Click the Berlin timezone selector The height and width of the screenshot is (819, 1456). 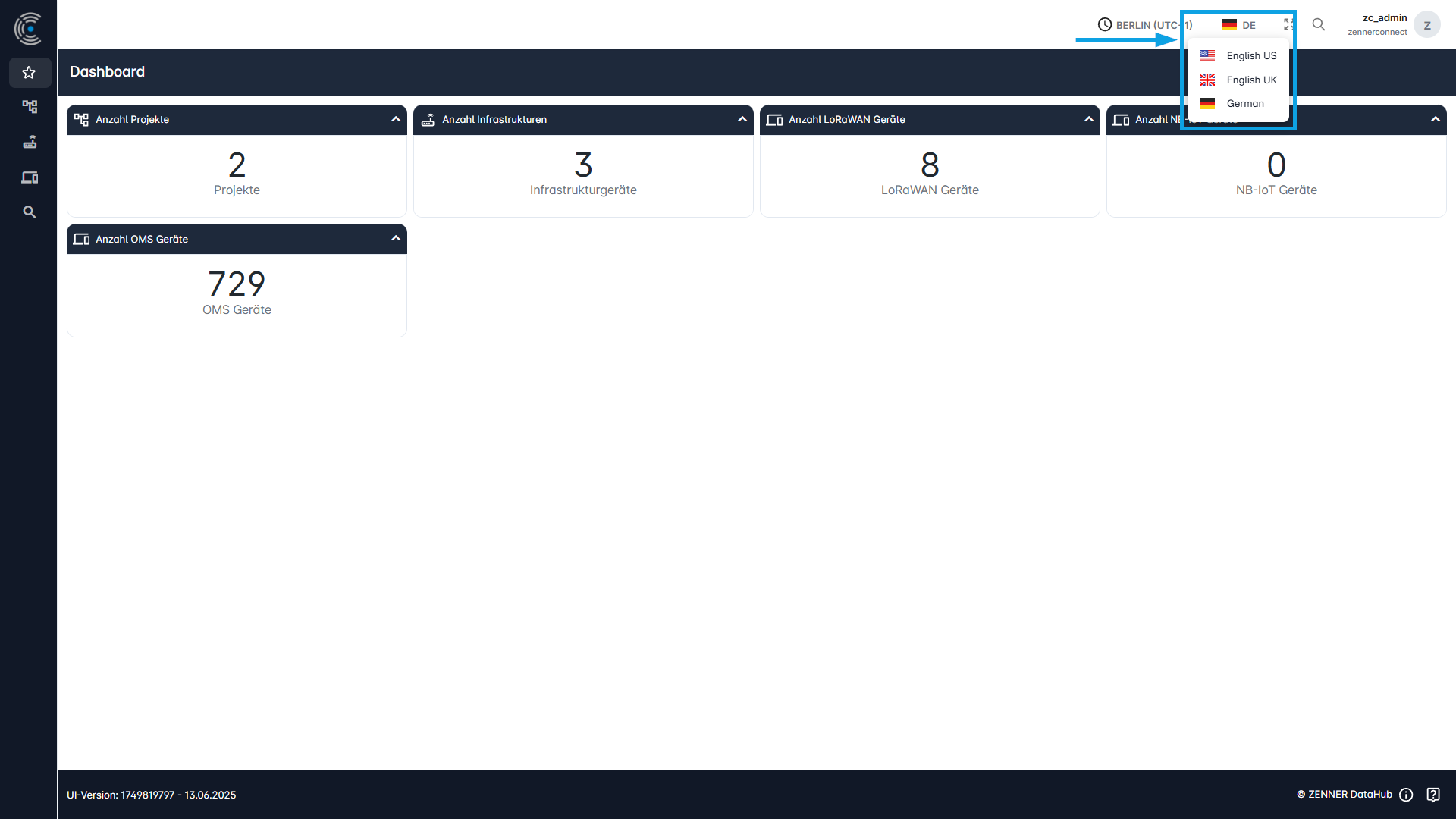1144,25
